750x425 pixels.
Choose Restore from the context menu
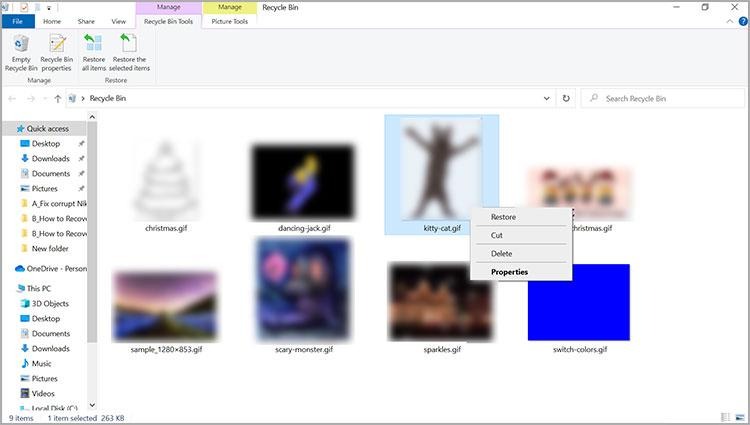tap(503, 216)
